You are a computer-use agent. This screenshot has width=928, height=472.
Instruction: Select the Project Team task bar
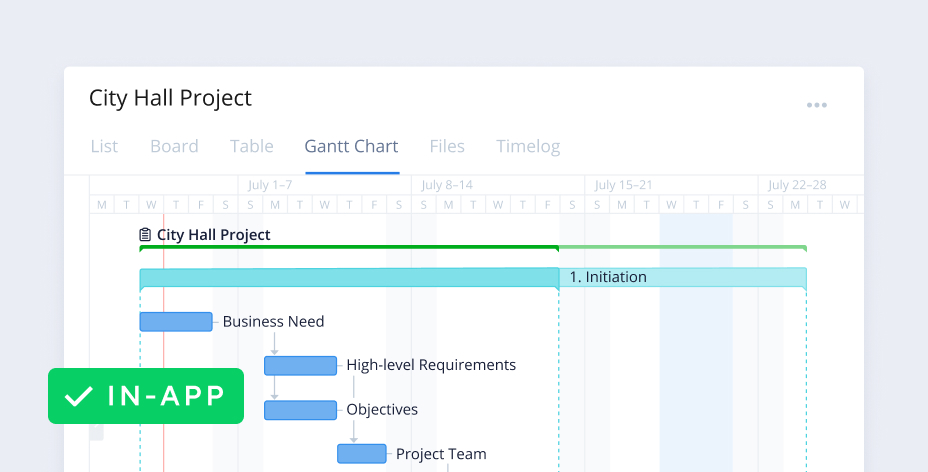(361, 454)
